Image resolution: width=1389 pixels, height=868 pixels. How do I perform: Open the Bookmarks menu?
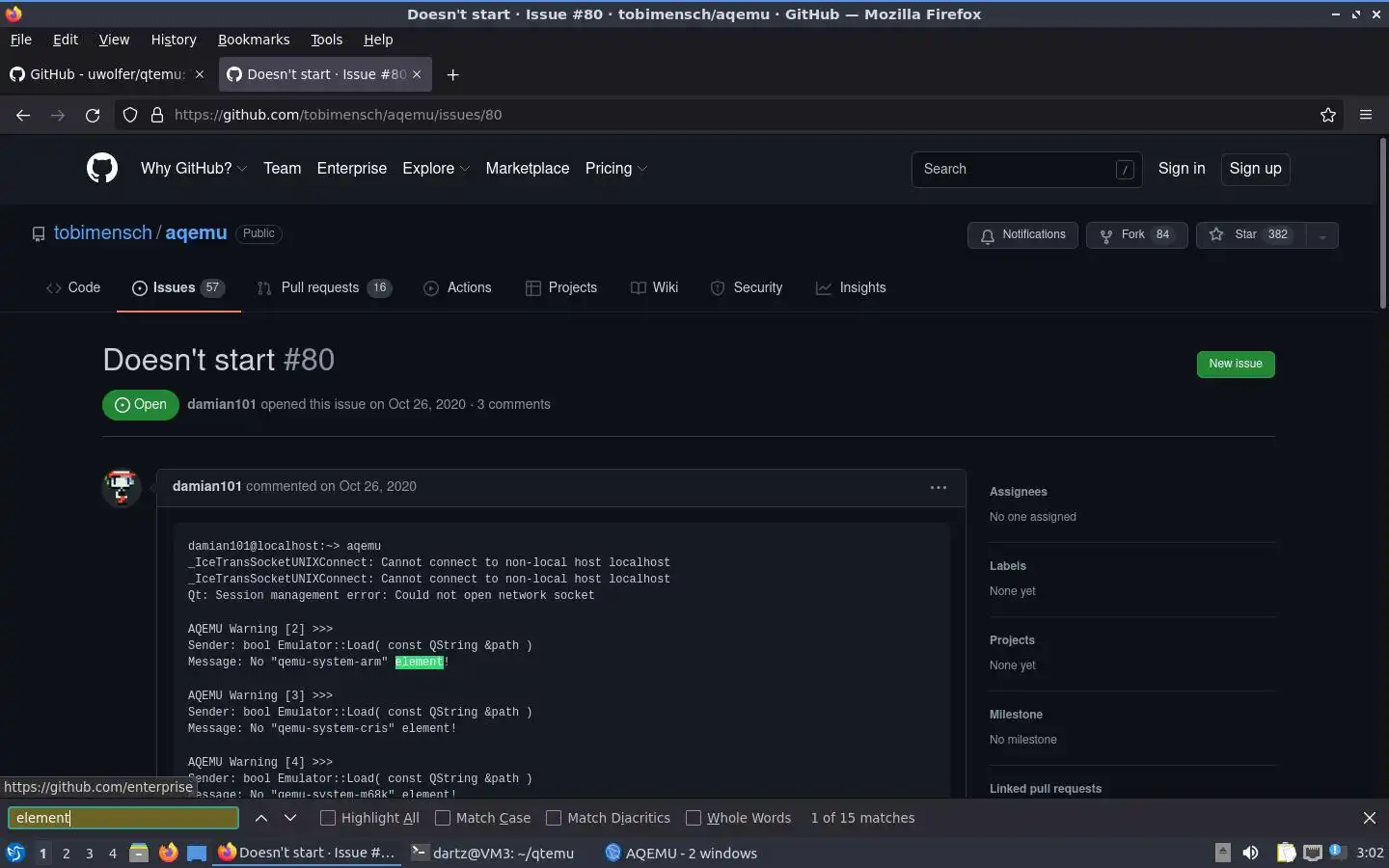254,40
